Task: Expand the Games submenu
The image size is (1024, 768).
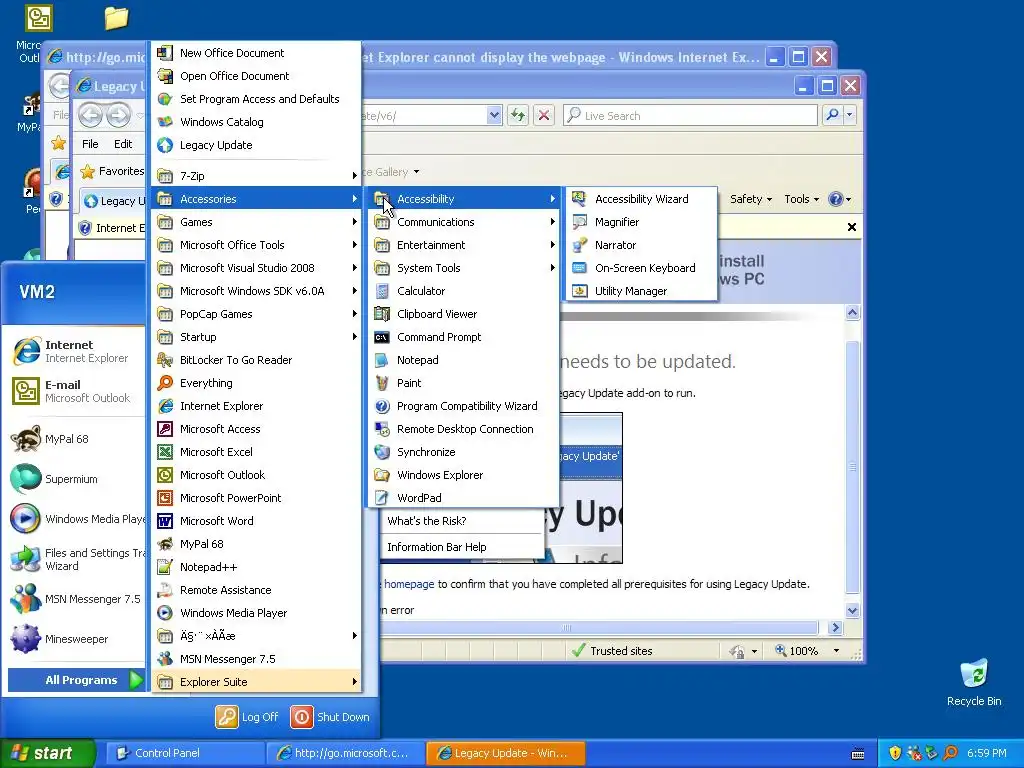Action: (x=257, y=222)
